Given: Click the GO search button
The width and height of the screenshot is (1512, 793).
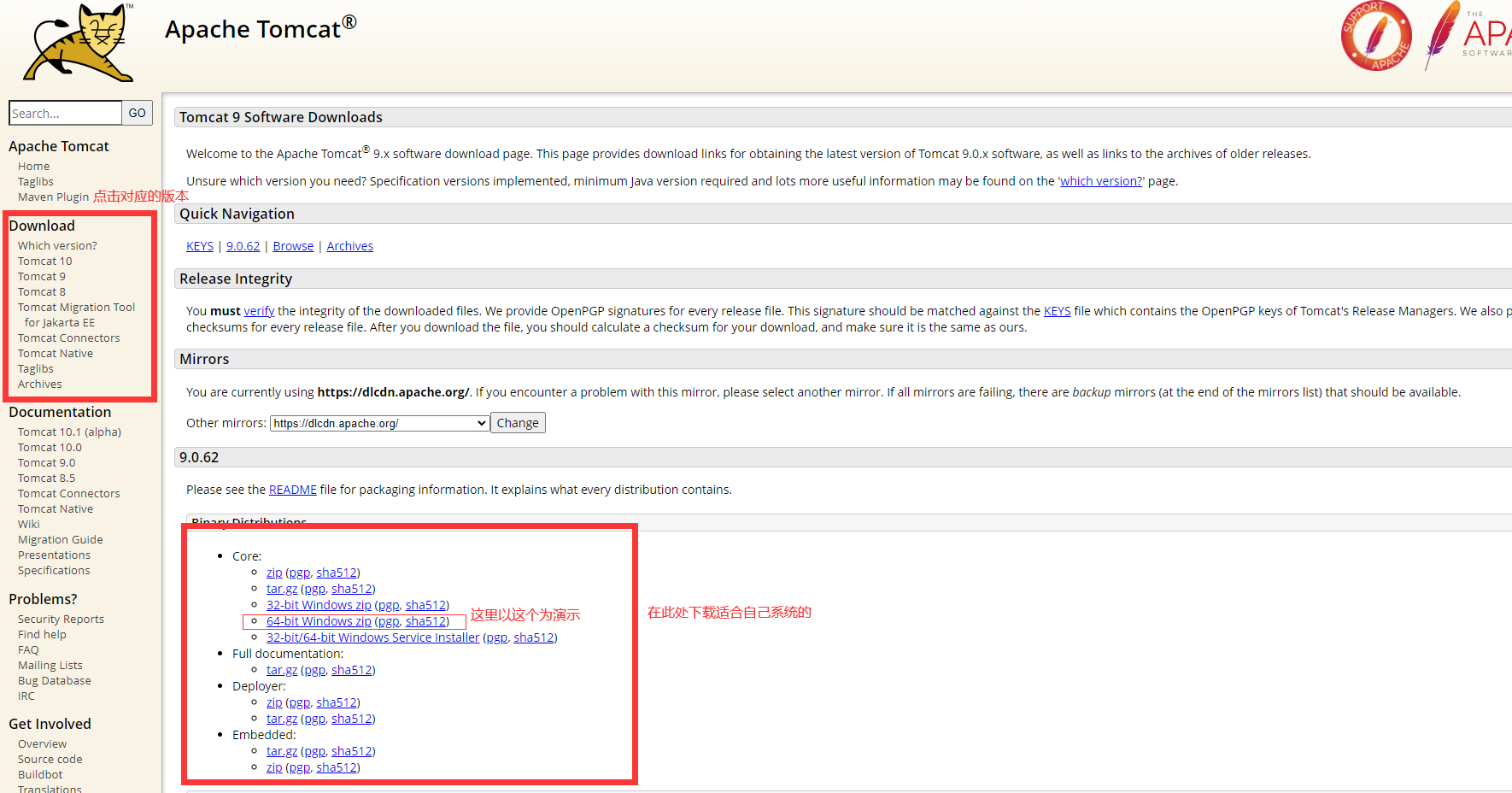Looking at the screenshot, I should tap(137, 113).
